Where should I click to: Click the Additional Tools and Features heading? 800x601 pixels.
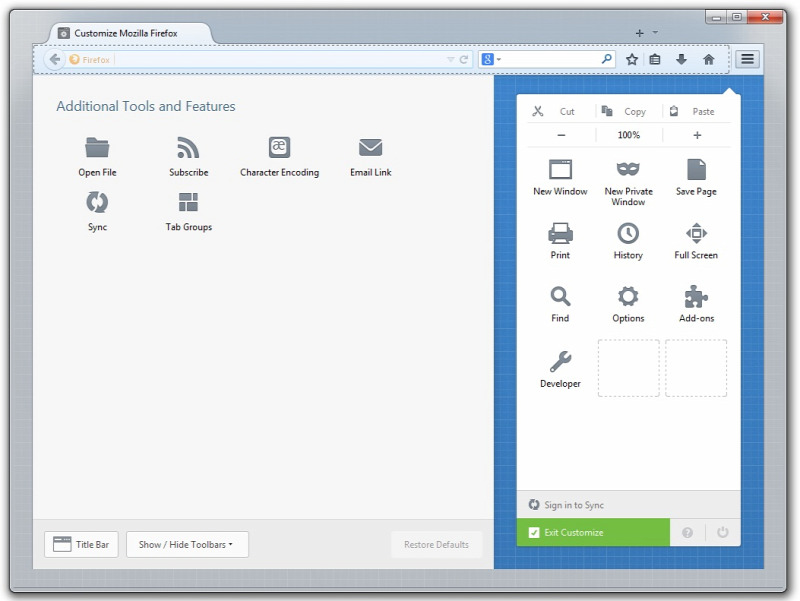146,106
